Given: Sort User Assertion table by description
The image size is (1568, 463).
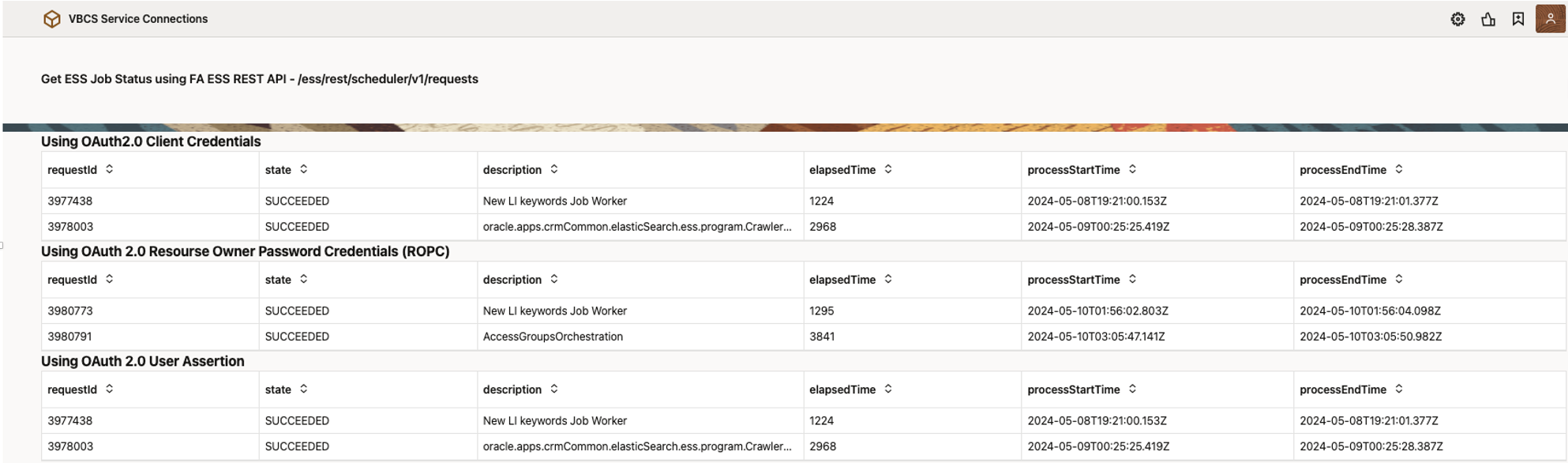Looking at the screenshot, I should (x=554, y=389).
